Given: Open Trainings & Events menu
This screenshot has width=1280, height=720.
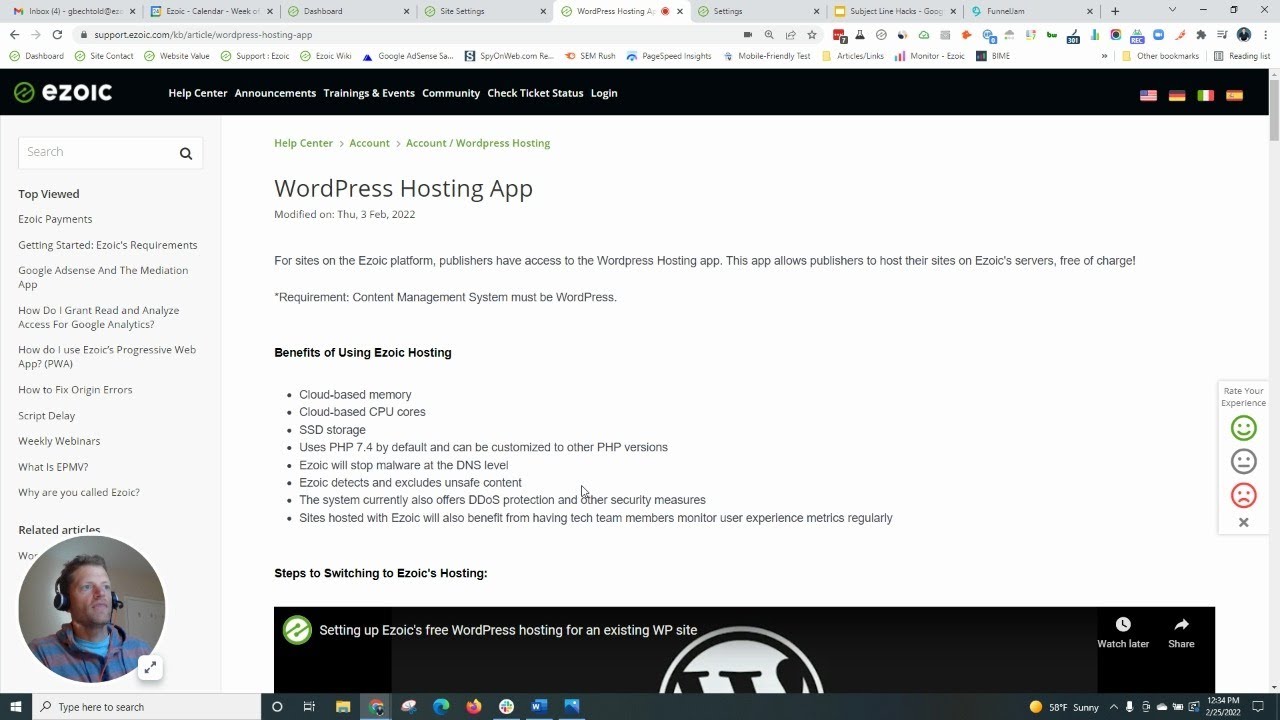Looking at the screenshot, I should [x=369, y=93].
